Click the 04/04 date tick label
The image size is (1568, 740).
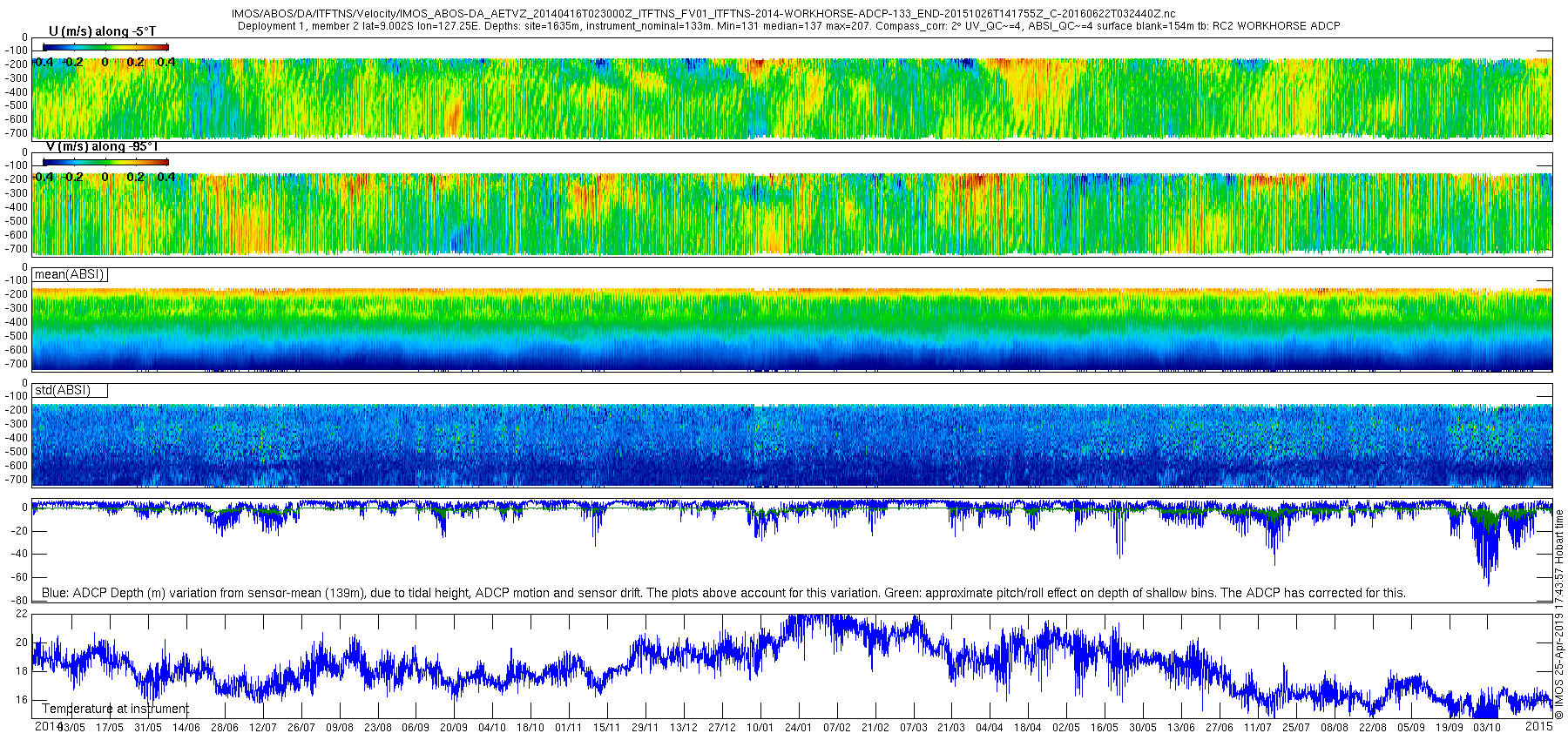[x=990, y=728]
